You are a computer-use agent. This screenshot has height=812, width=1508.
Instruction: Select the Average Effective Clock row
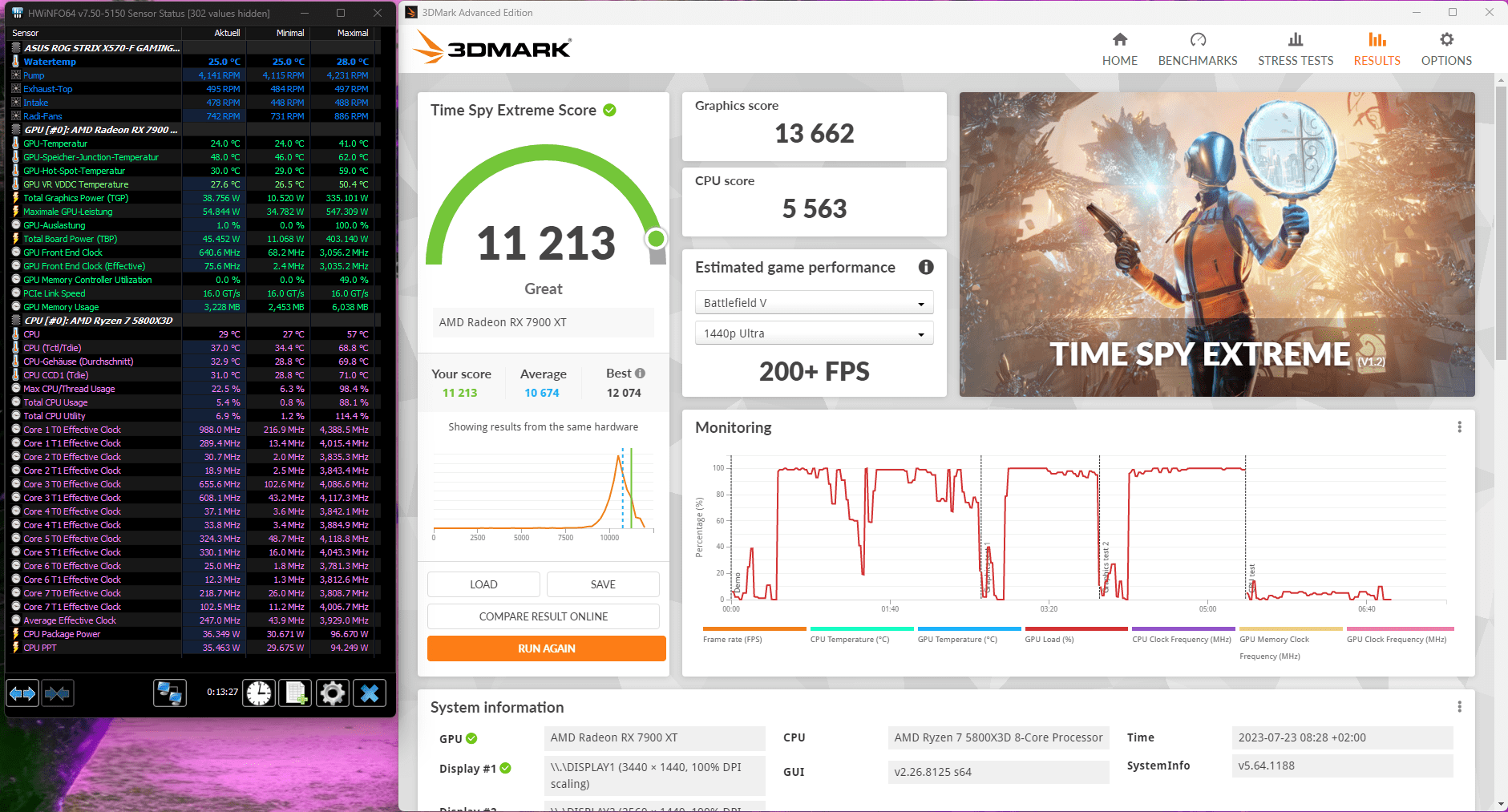(x=191, y=620)
